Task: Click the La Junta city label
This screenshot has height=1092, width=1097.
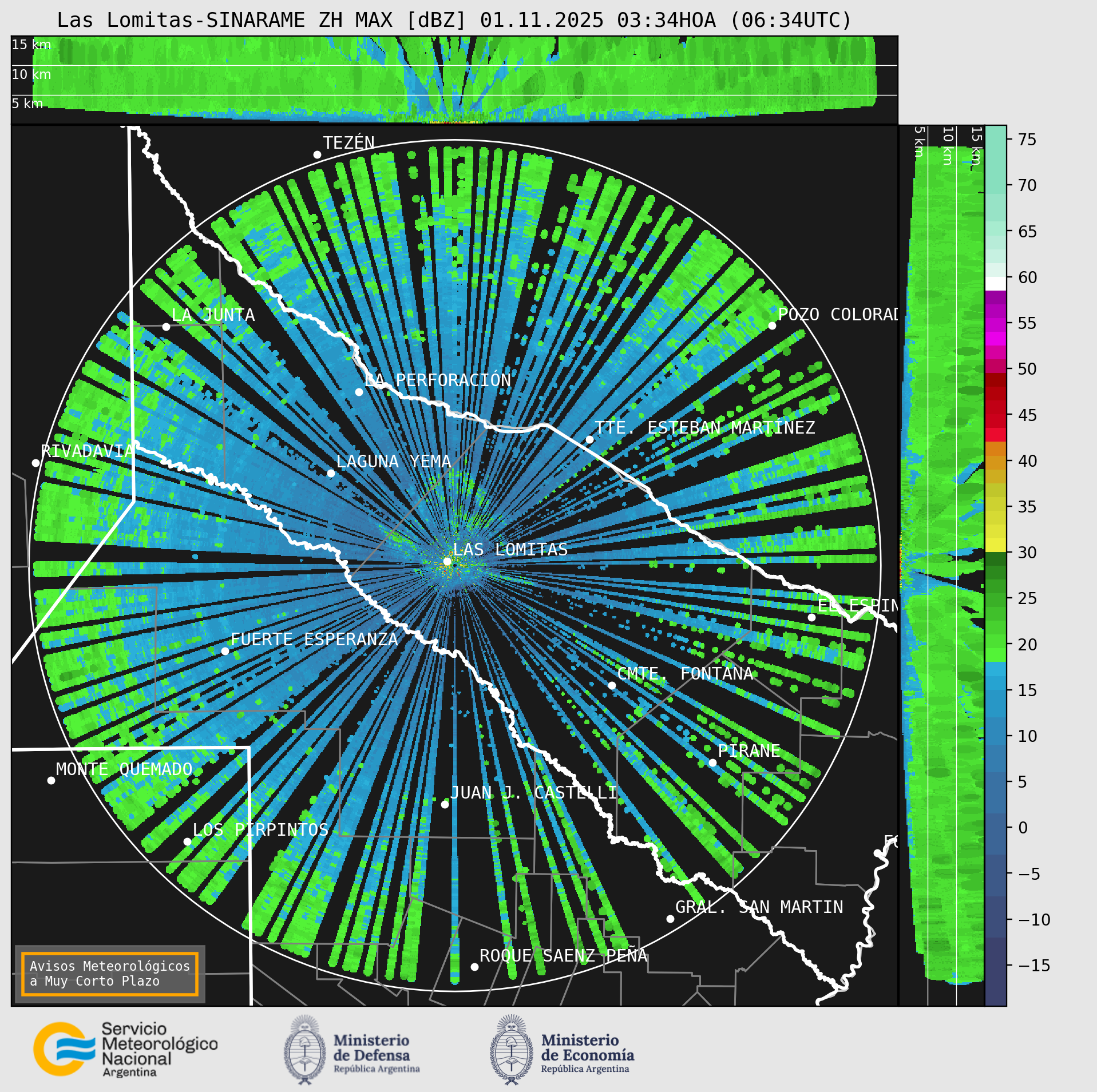Action: pyautogui.click(x=213, y=315)
